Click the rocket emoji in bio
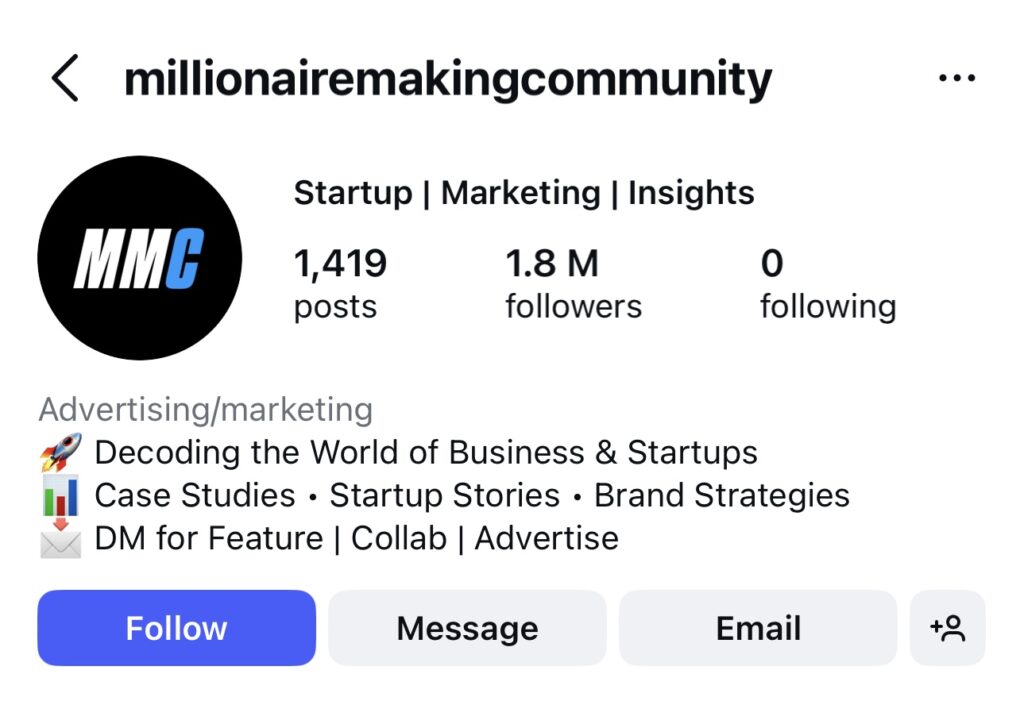Image resolution: width=1024 pixels, height=701 pixels. tap(61, 452)
